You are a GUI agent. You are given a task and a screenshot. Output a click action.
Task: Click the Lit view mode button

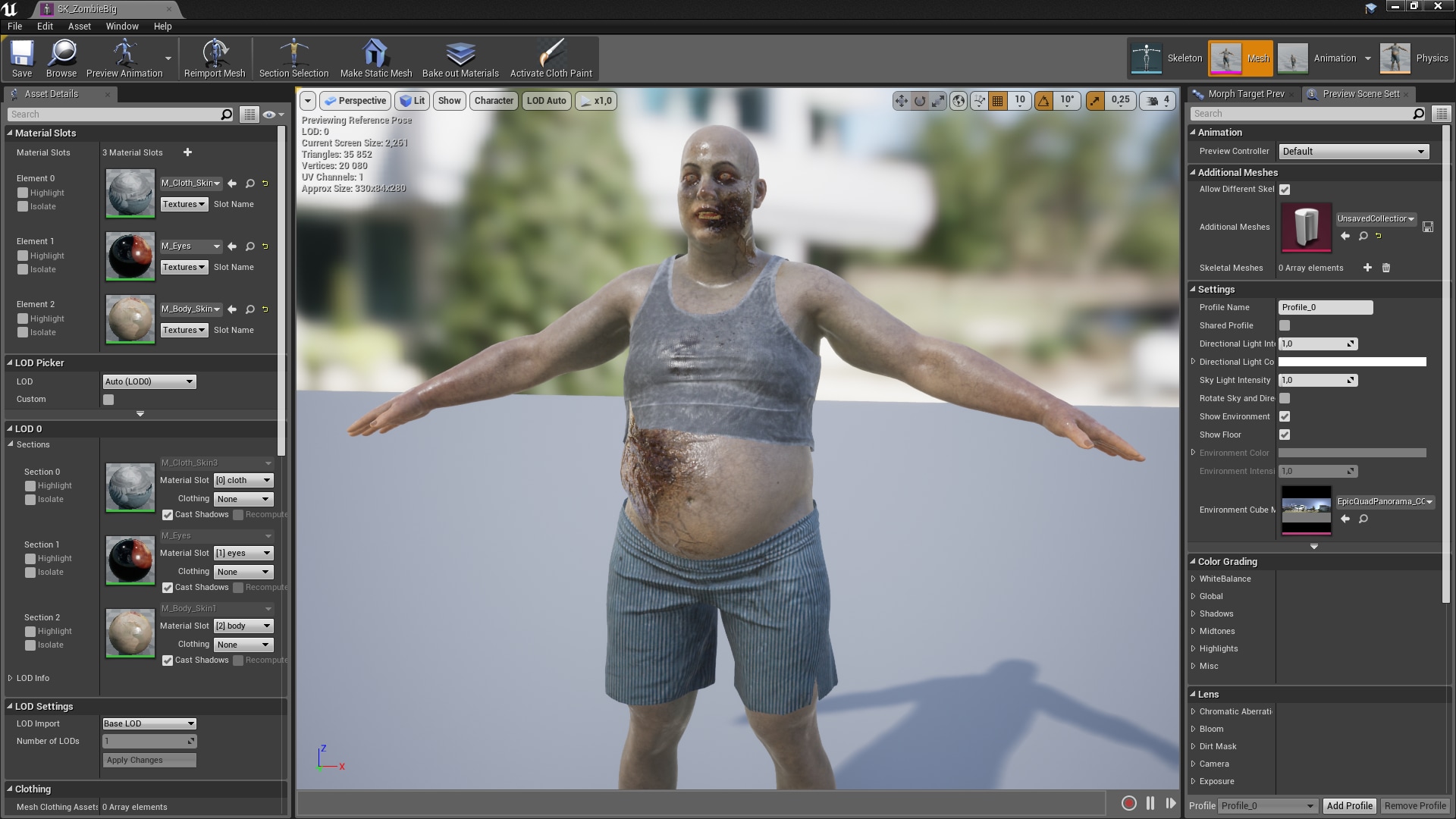coord(413,101)
